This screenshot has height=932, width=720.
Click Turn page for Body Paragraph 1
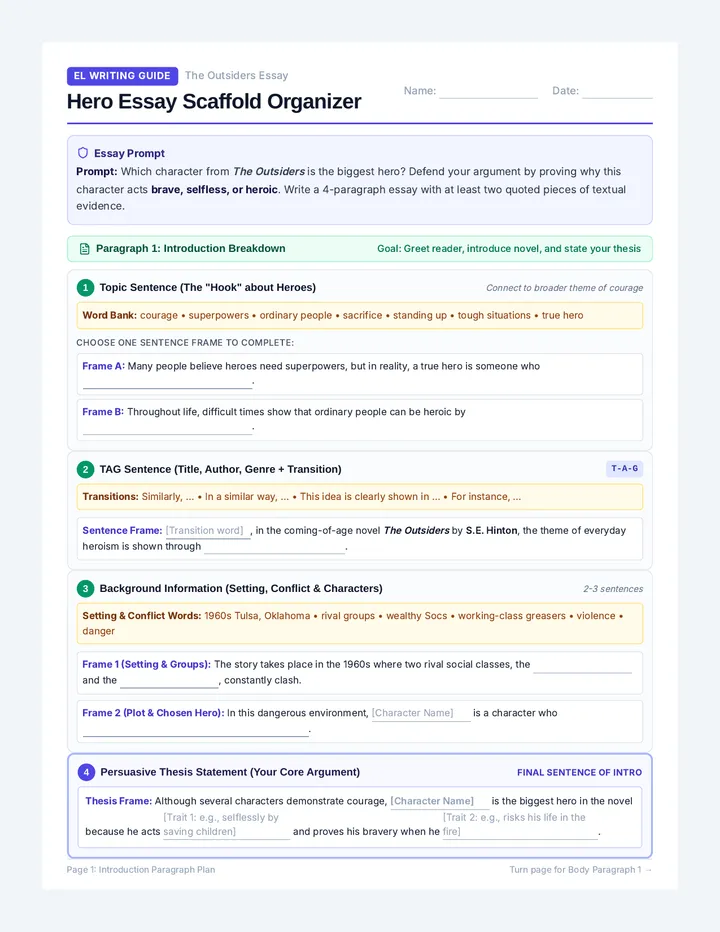pos(580,870)
